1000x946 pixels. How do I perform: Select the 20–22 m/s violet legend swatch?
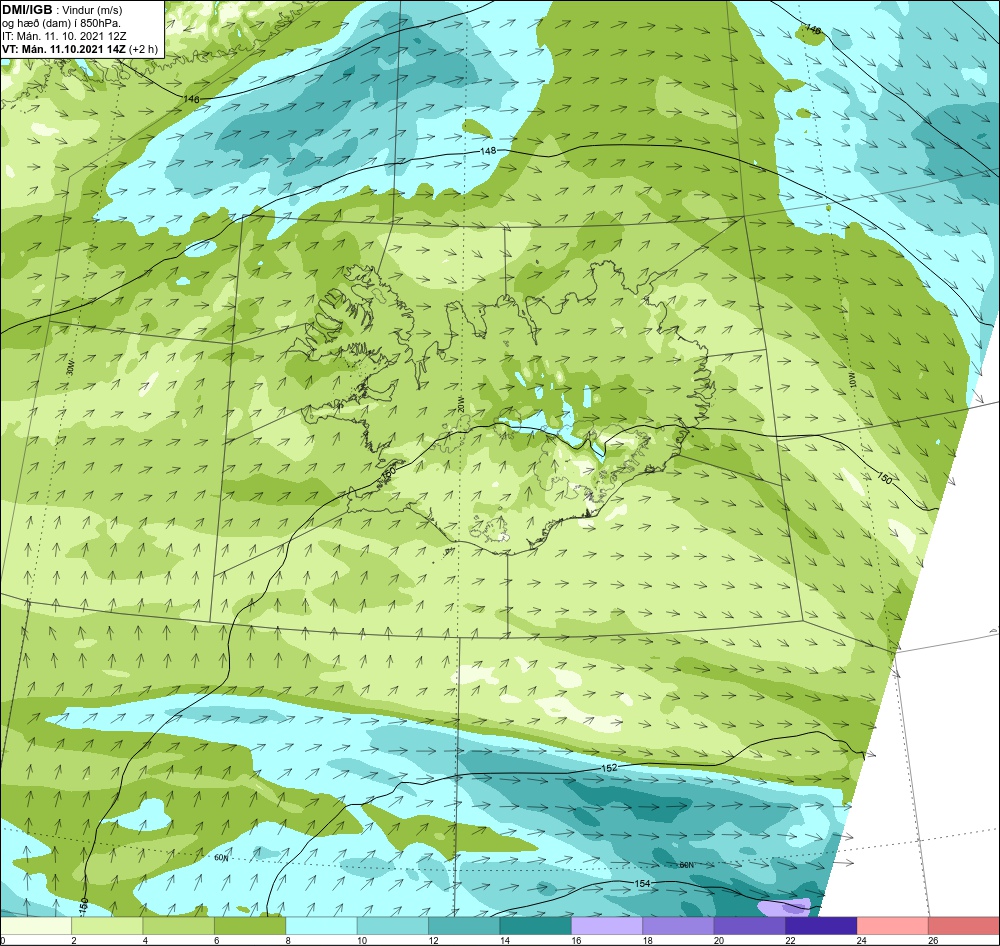(x=750, y=926)
